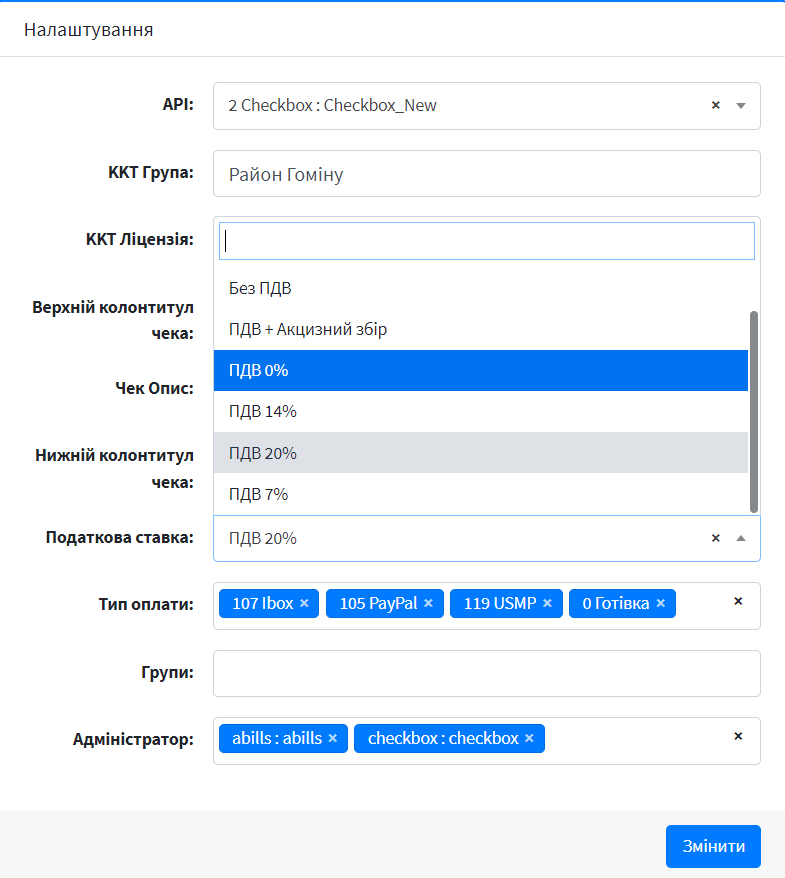Clear all Тип оплати selections
This screenshot has width=785, height=878.
point(738,602)
